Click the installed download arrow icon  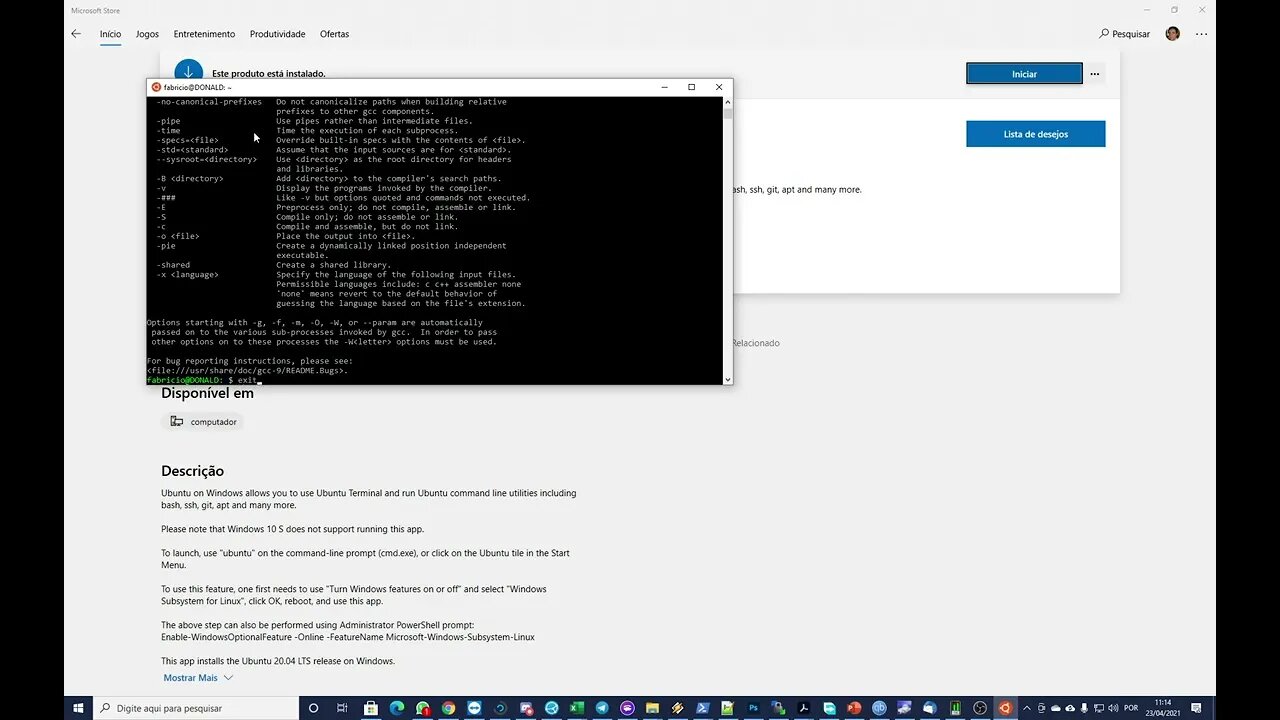(188, 72)
